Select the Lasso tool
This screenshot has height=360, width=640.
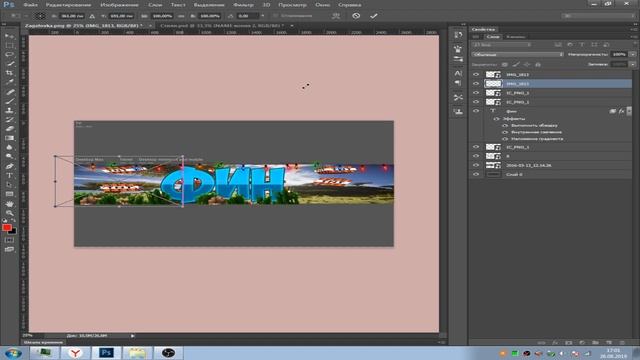[9, 55]
